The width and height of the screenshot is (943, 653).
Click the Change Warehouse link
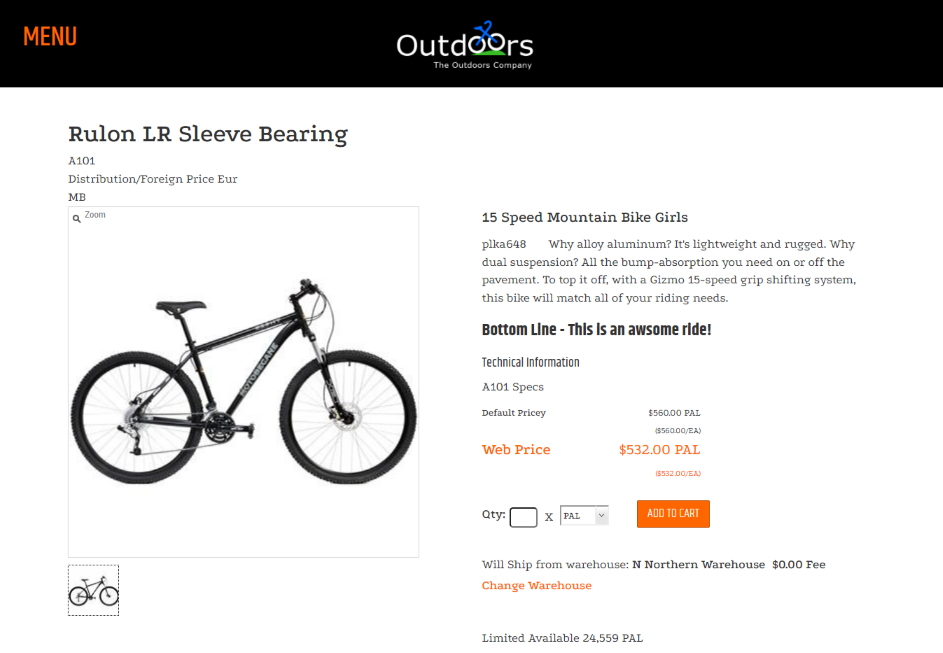pos(536,586)
